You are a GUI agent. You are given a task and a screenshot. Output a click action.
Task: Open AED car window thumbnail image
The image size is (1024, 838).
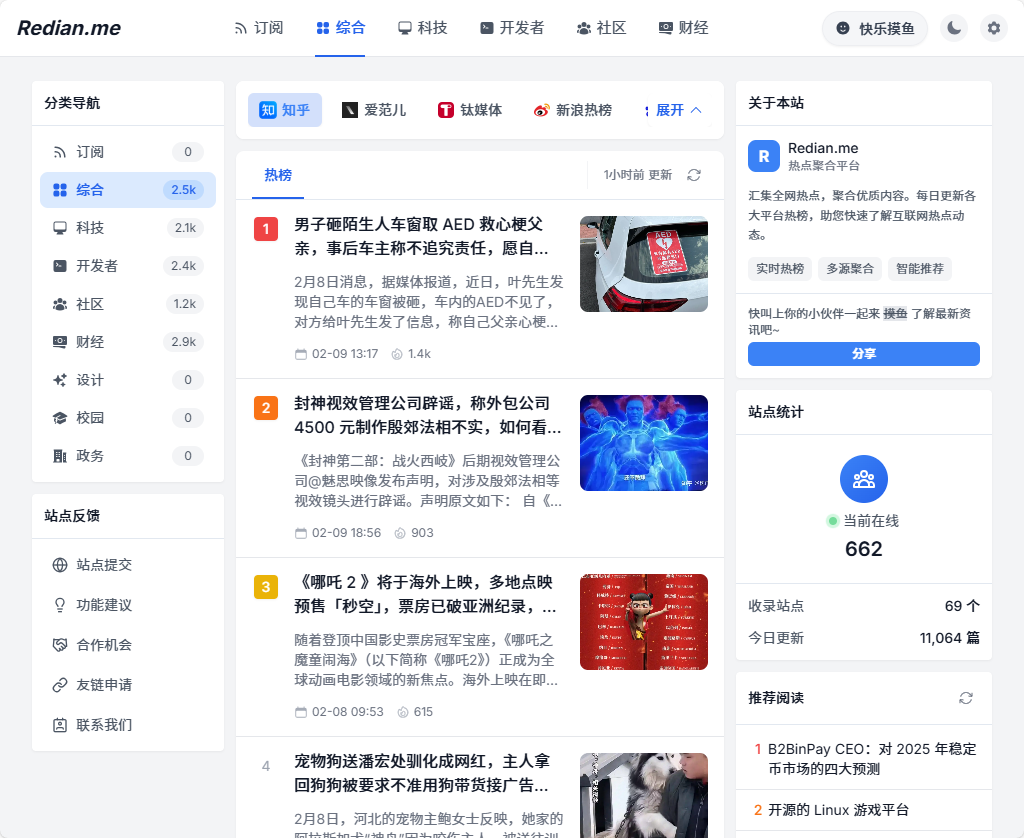click(x=644, y=264)
